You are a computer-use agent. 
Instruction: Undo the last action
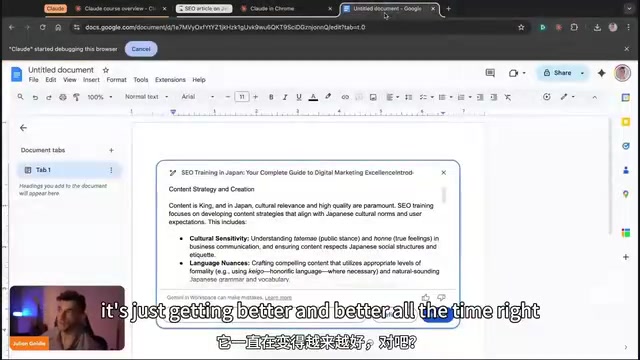click(35, 97)
